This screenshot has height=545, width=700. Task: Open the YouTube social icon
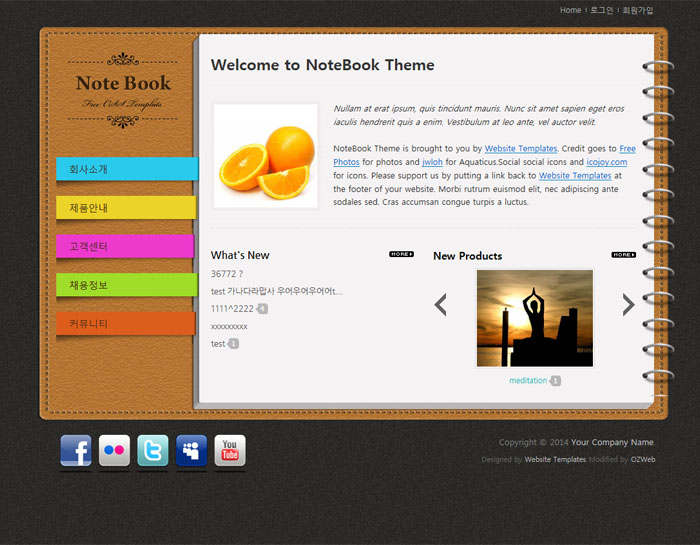pyautogui.click(x=230, y=451)
